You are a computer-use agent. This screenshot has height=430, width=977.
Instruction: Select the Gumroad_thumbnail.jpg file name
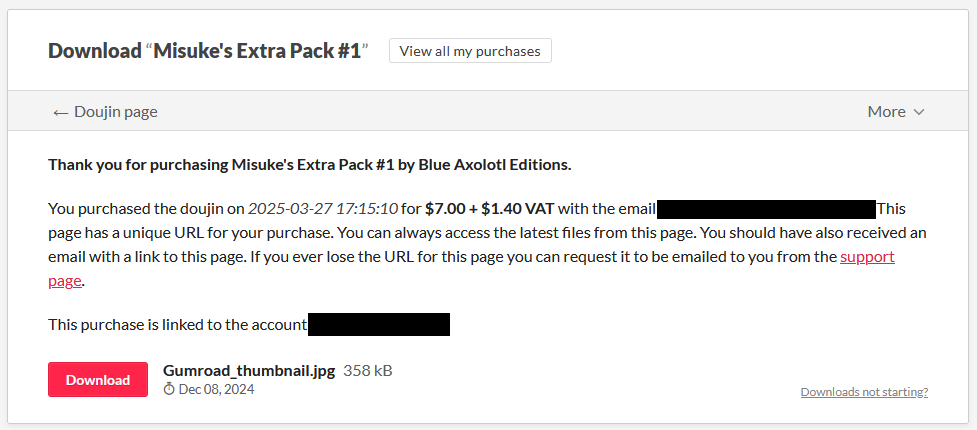click(249, 371)
